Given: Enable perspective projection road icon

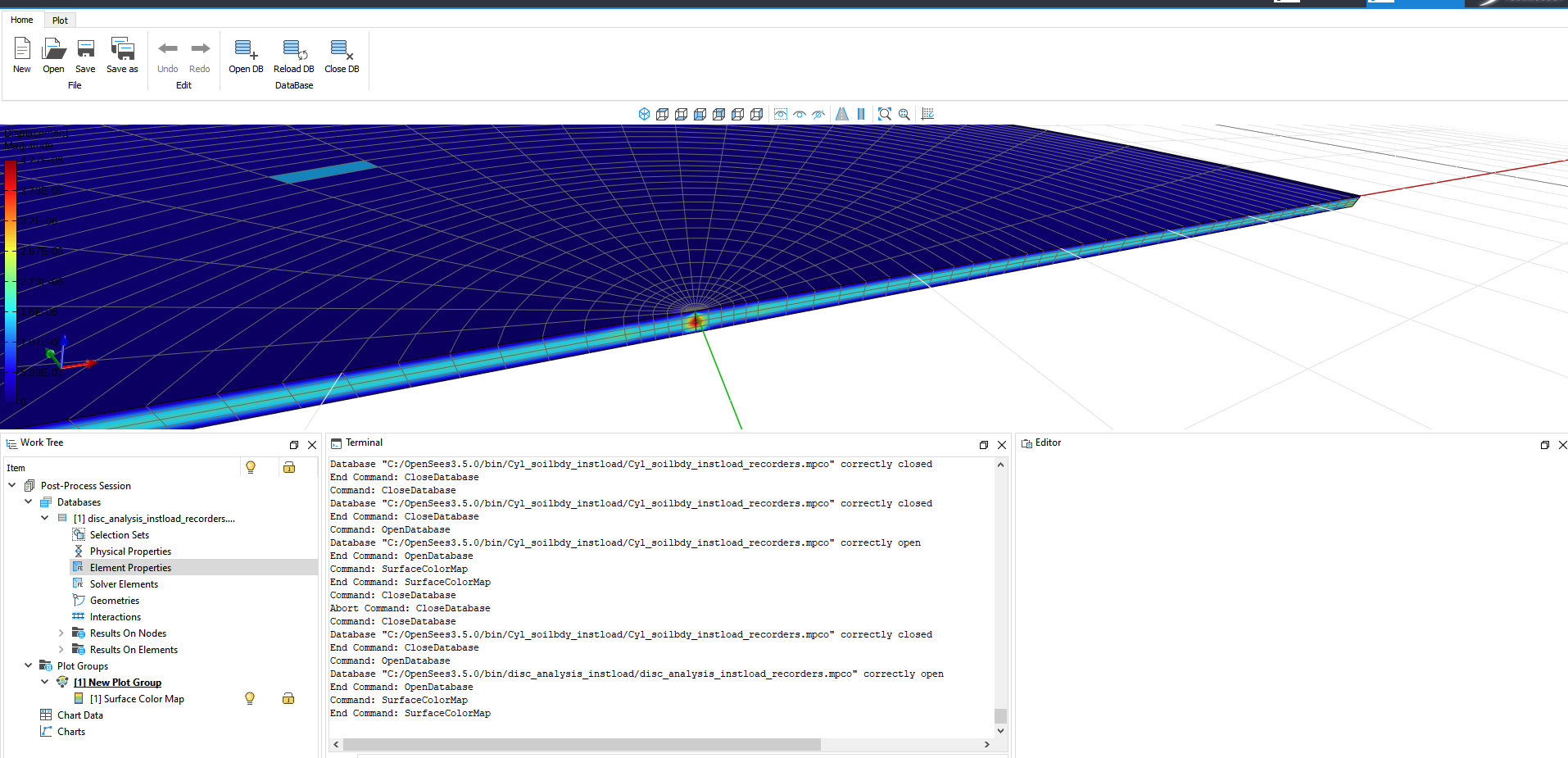Looking at the screenshot, I should click(842, 114).
